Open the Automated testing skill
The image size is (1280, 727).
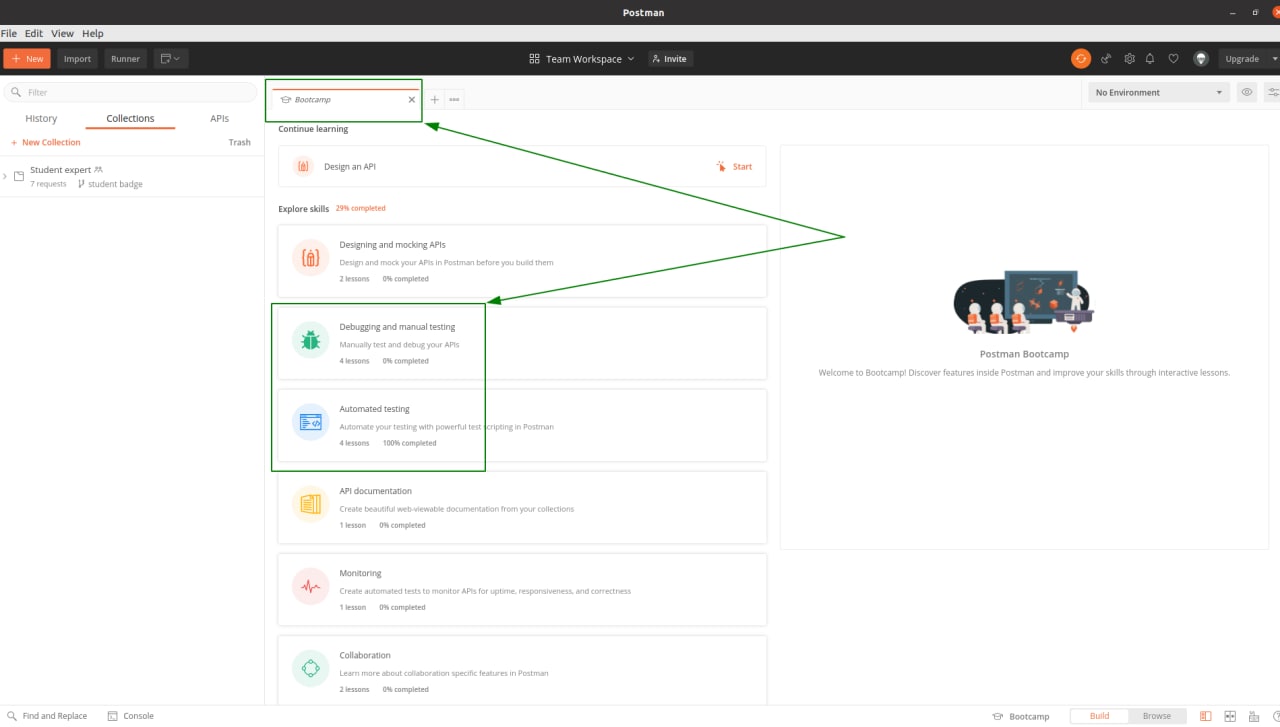point(522,425)
